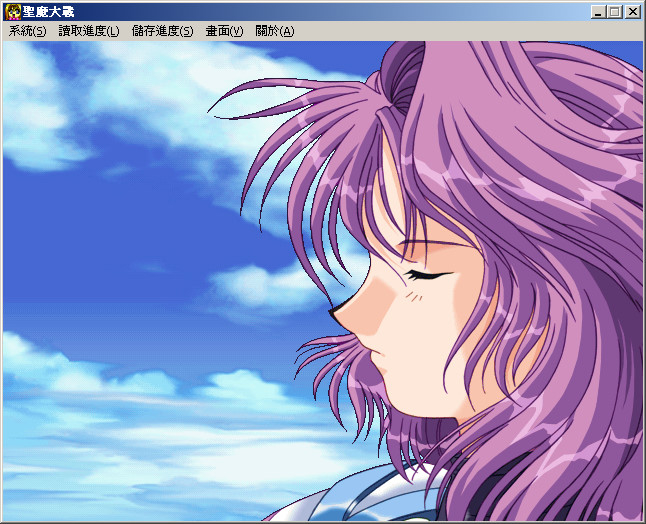Open the 關於(A) menu

pyautogui.click(x=274, y=31)
